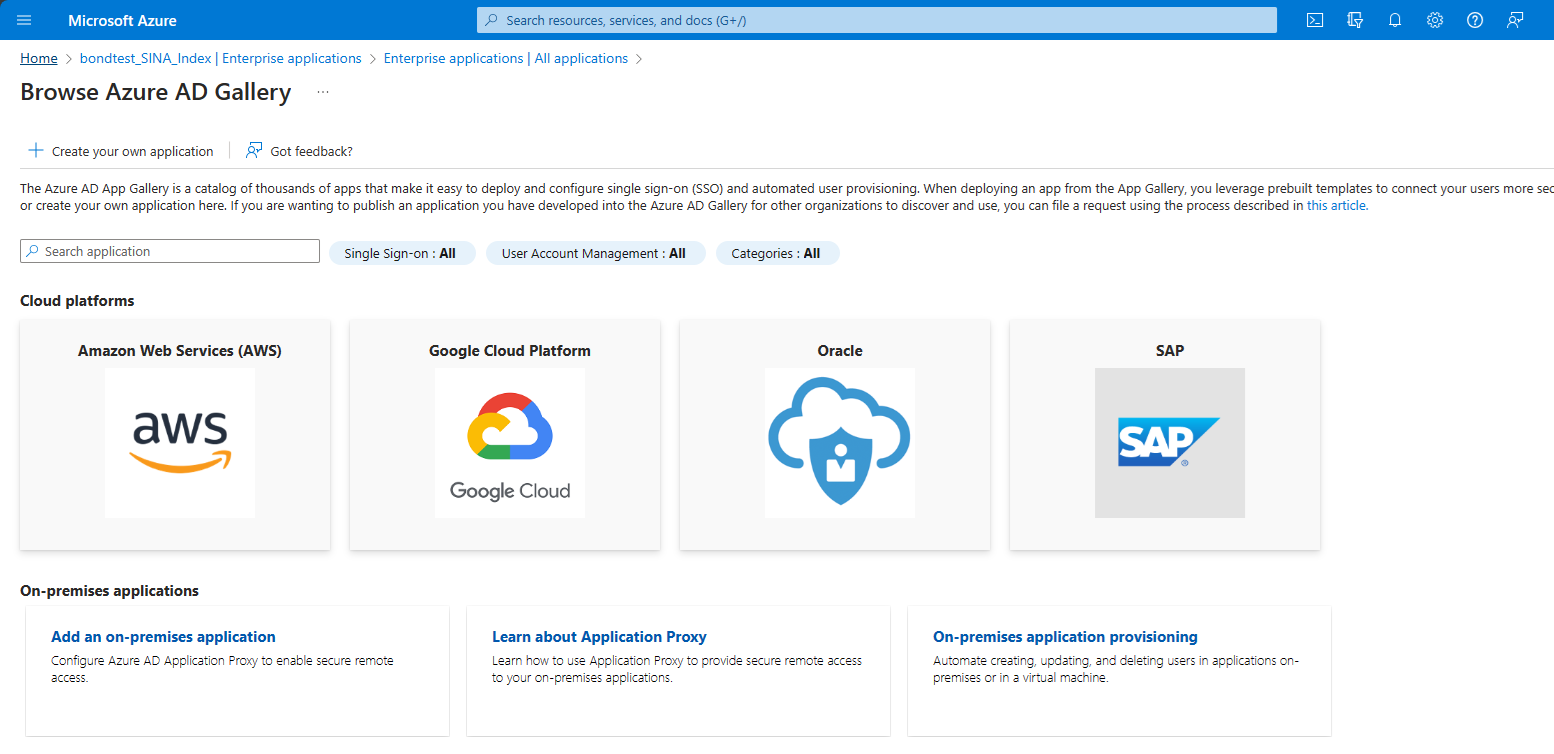
Task: Click Create your own application
Action: pos(121,151)
